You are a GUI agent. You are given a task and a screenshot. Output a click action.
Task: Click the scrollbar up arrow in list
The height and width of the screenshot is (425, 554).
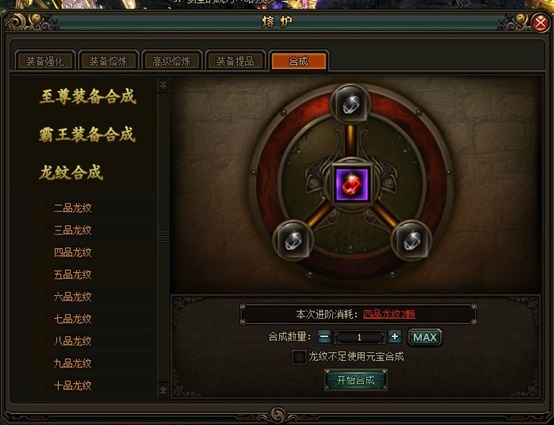163,85
